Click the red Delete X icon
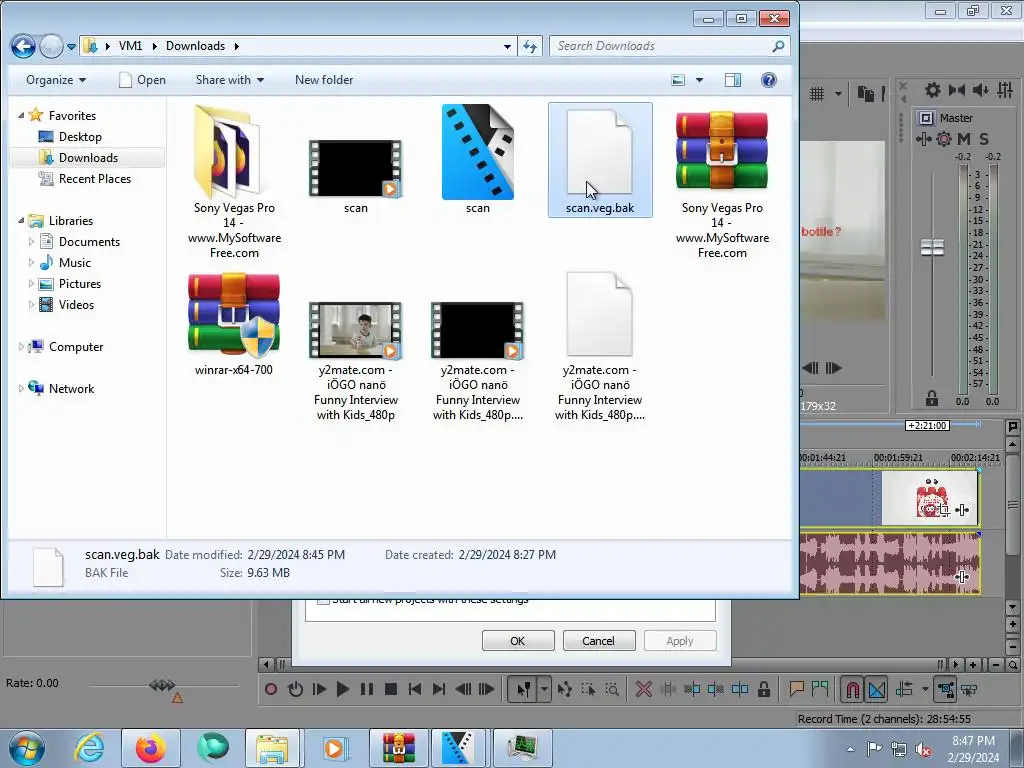Screen dimensions: 1024x768 643,689
